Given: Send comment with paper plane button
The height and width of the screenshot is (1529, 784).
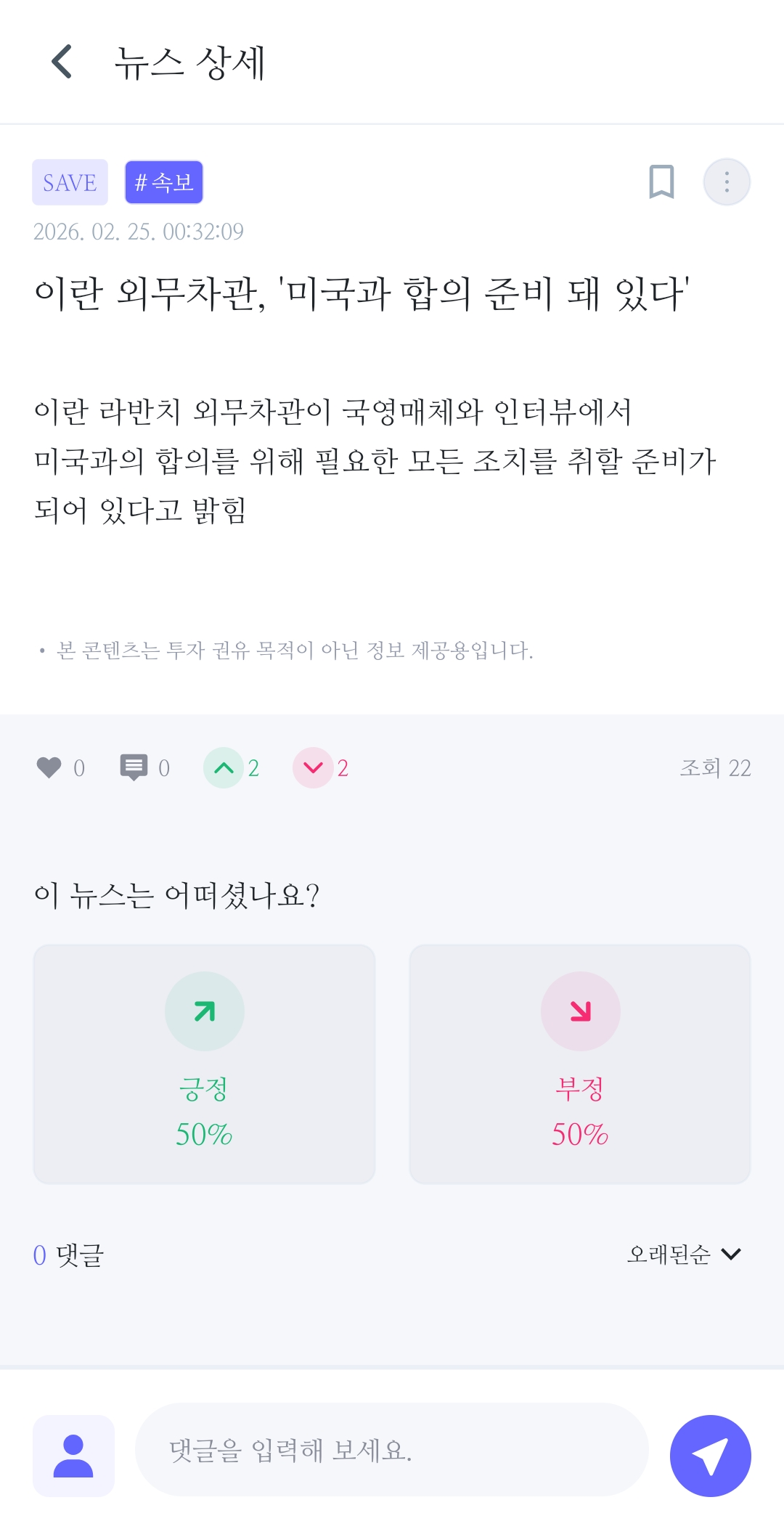Looking at the screenshot, I should [710, 1456].
